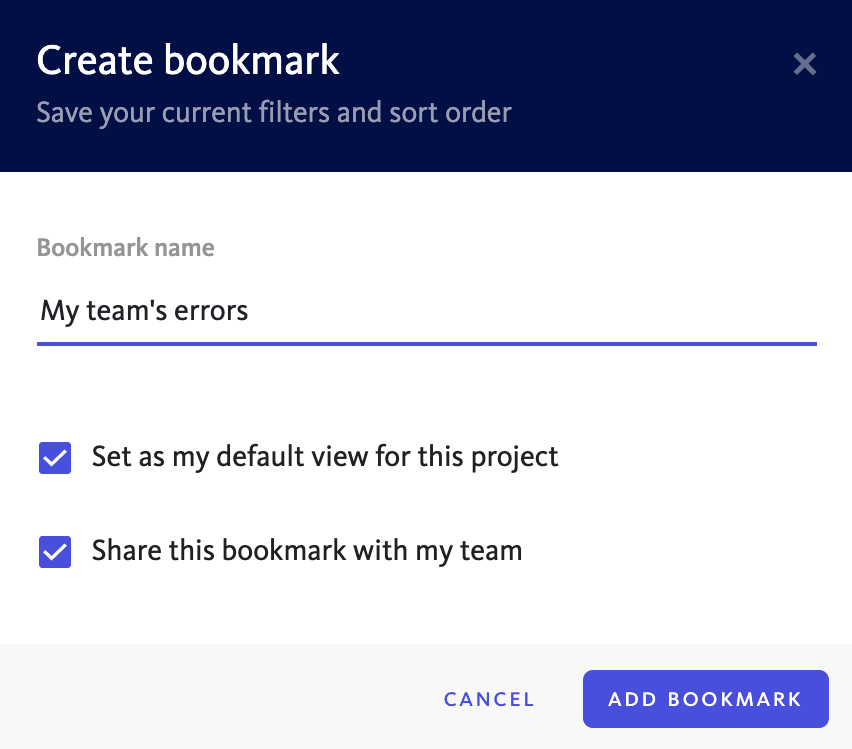Toggle 'Set as my default view' checkbox
852x749 pixels.
[x=55, y=458]
